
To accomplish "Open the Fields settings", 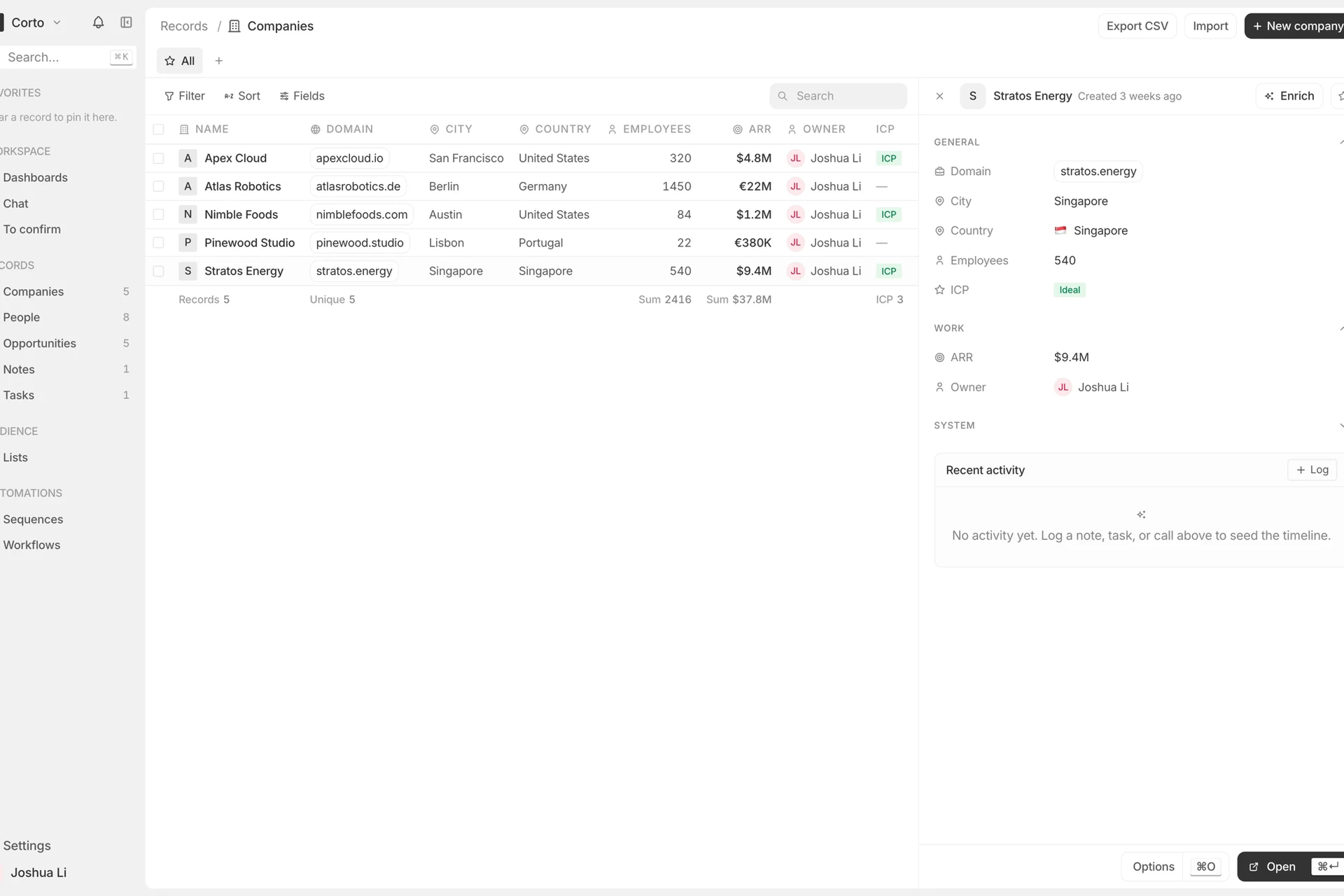I will [302, 96].
